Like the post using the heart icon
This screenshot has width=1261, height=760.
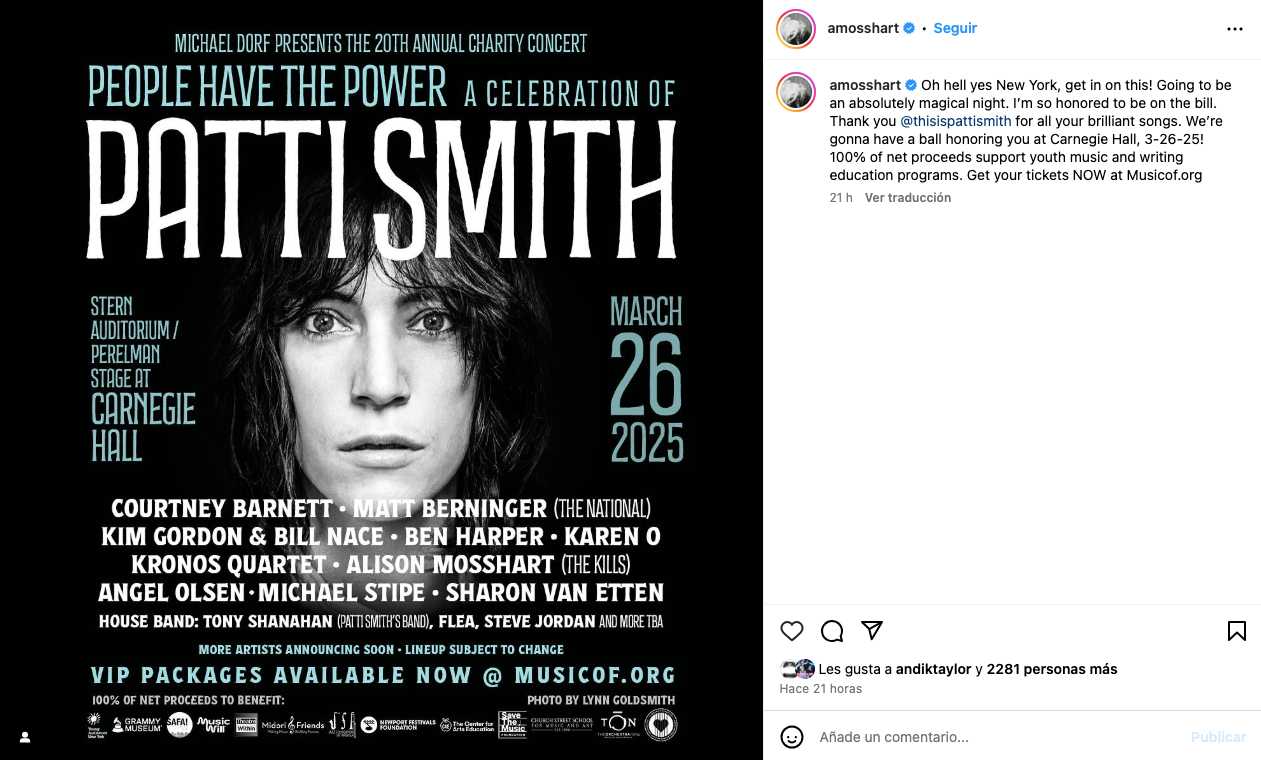click(791, 631)
